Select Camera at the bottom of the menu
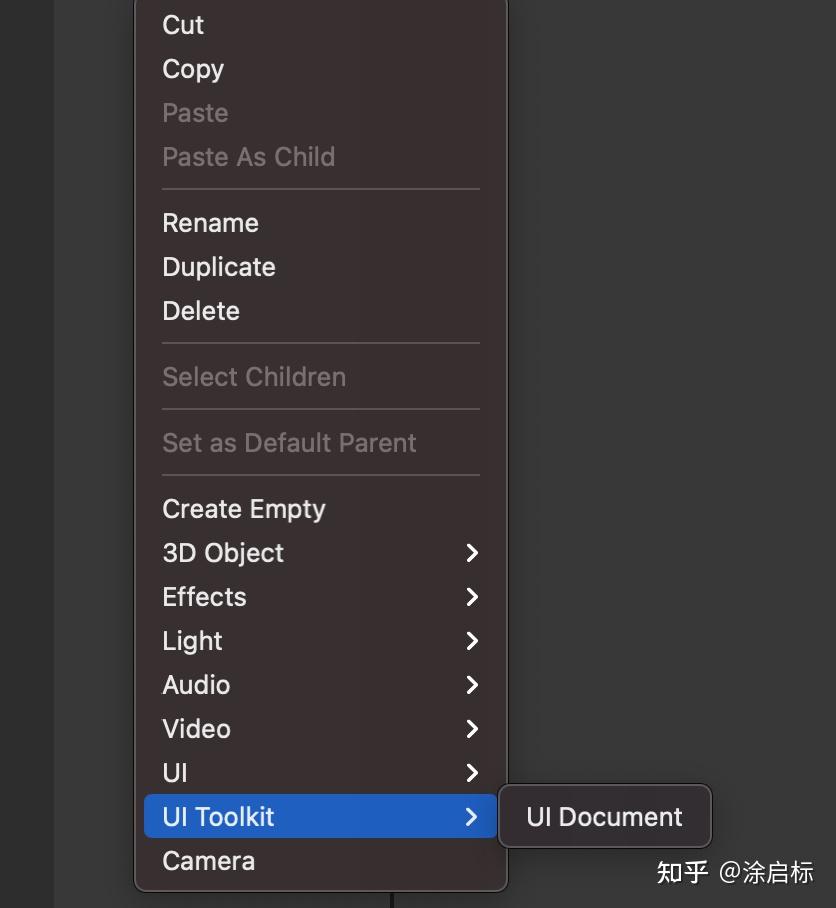The image size is (836, 908). tap(208, 860)
